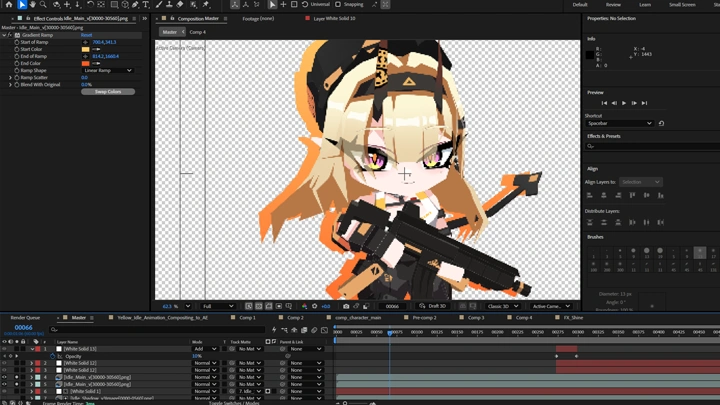Switch to the Footage (none) viewer tab
Image resolution: width=720 pixels, height=405 pixels.
[x=258, y=19]
